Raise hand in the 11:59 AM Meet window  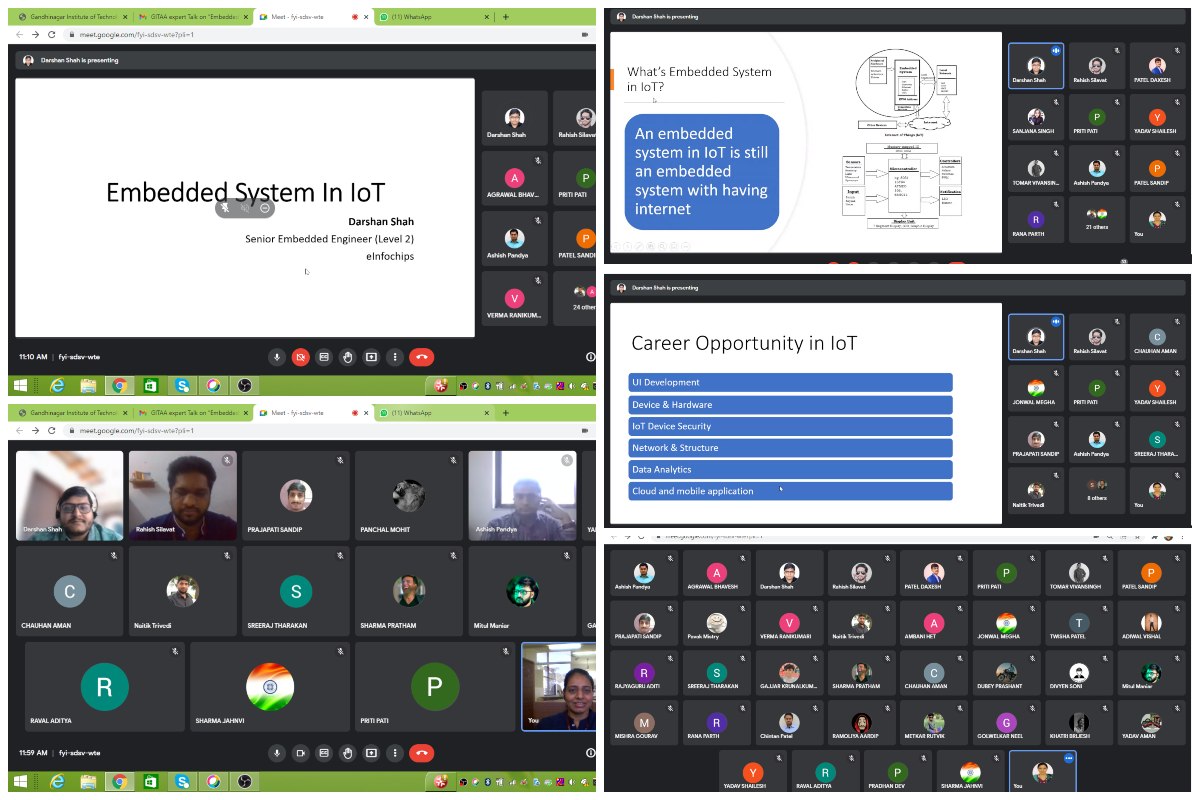point(348,752)
